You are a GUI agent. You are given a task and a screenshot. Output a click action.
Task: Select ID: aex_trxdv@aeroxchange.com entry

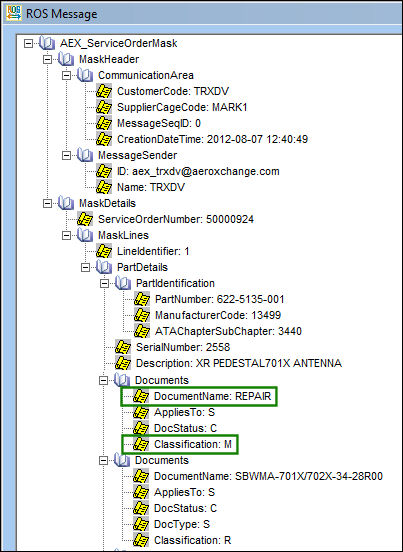[x=198, y=172]
